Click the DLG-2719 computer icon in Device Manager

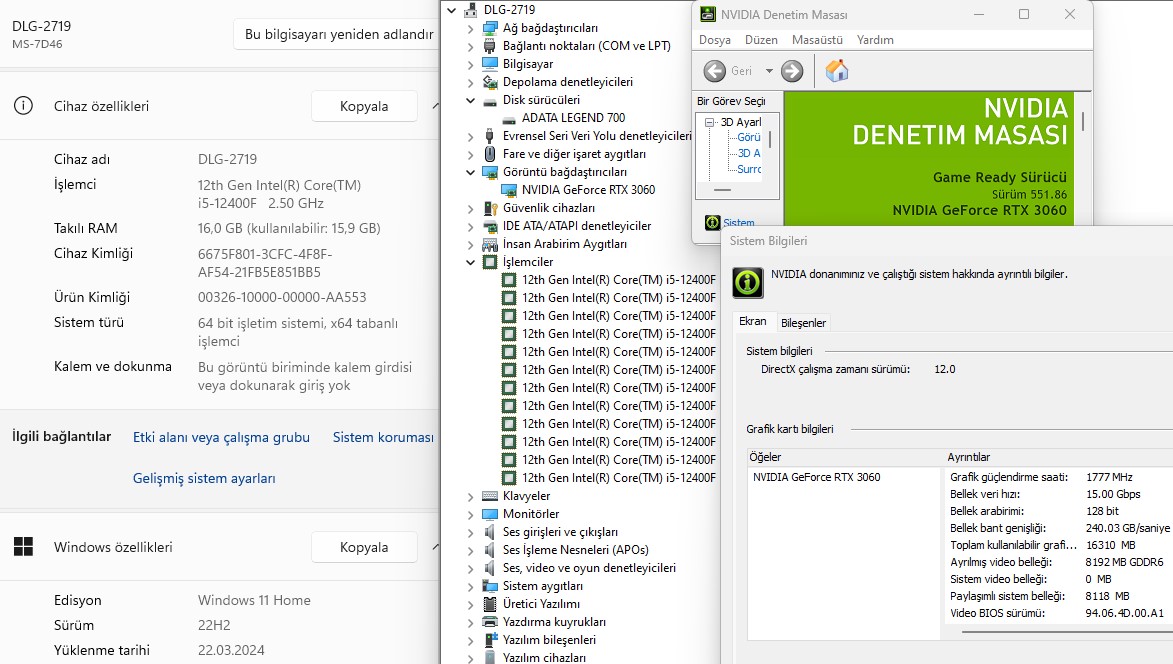point(471,10)
